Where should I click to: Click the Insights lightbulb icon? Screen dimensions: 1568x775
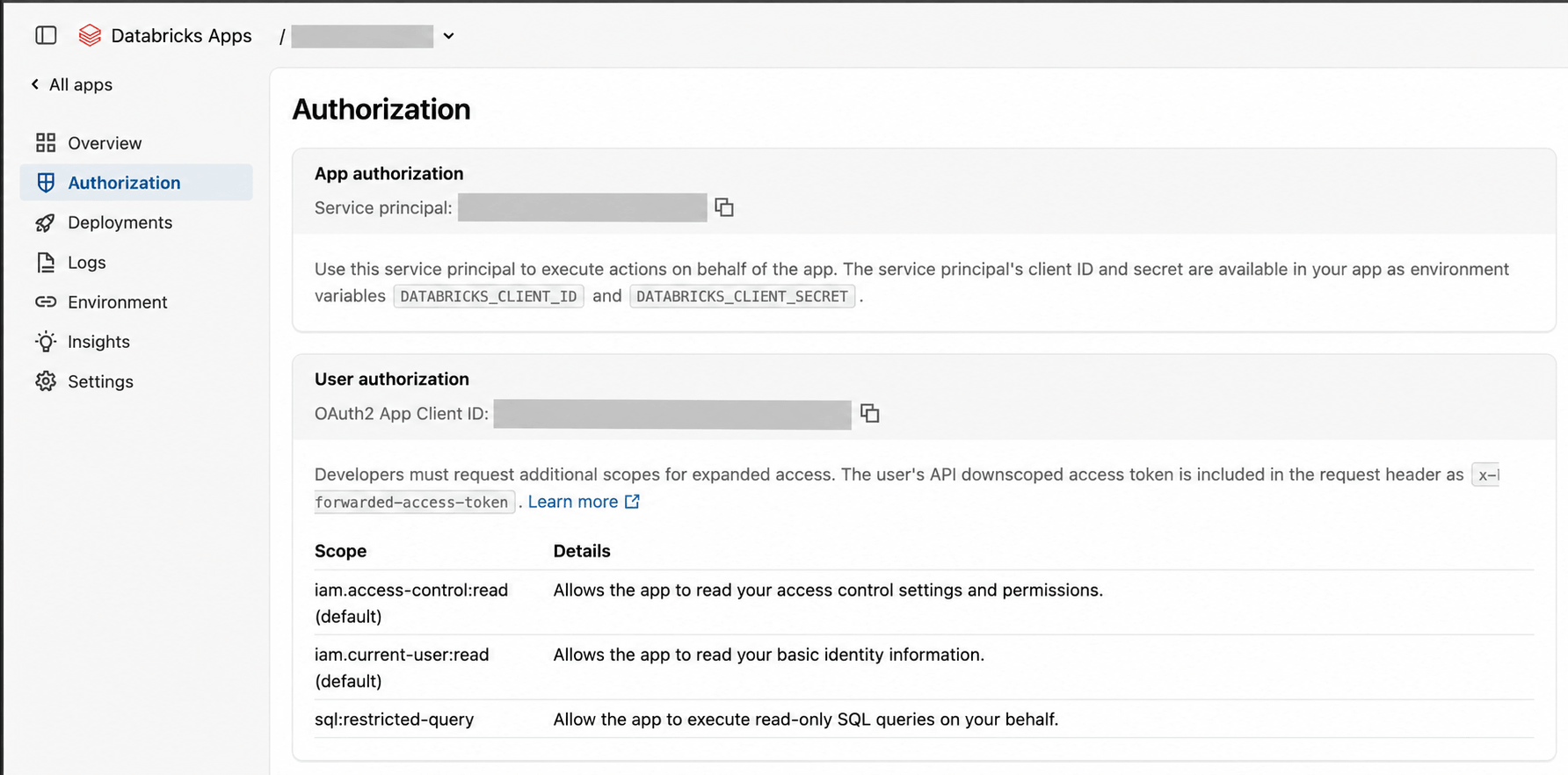[46, 341]
